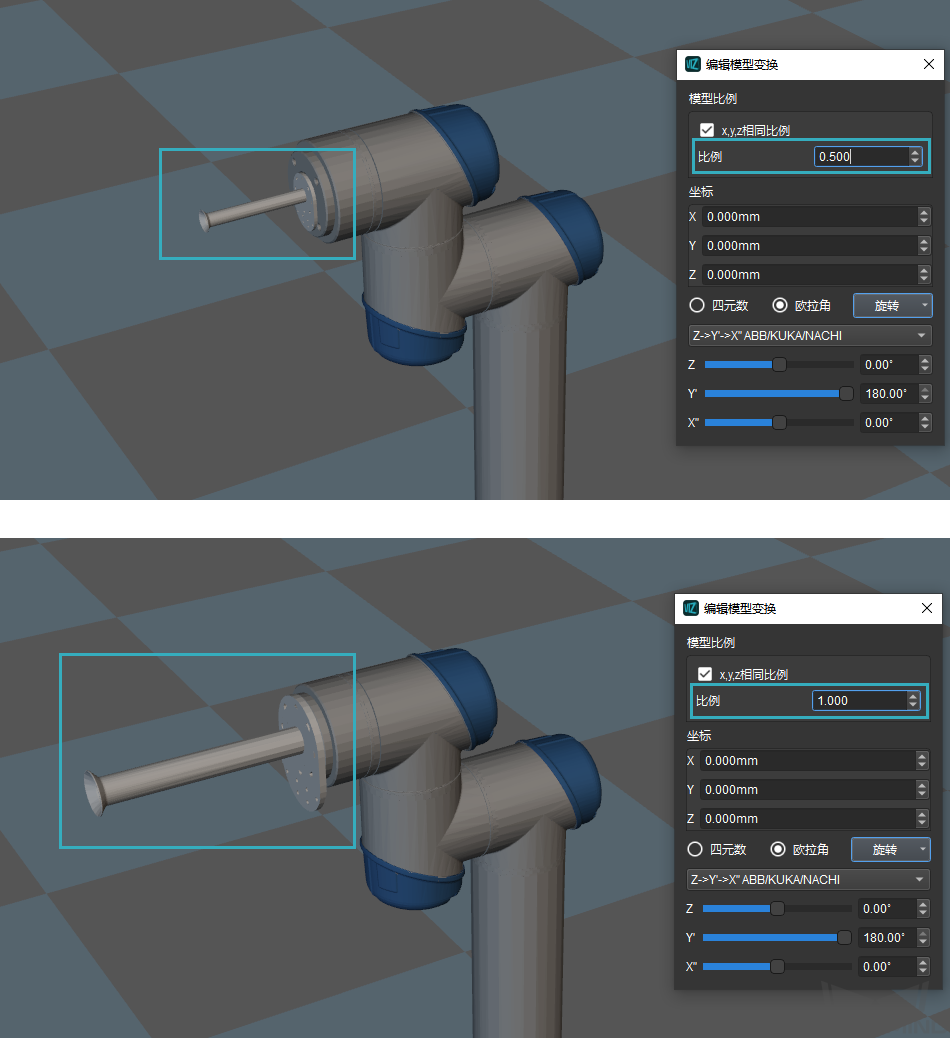Select 欧拉角 radio in the 1.000 scale dialog
The height and width of the screenshot is (1038, 950).
[778, 849]
